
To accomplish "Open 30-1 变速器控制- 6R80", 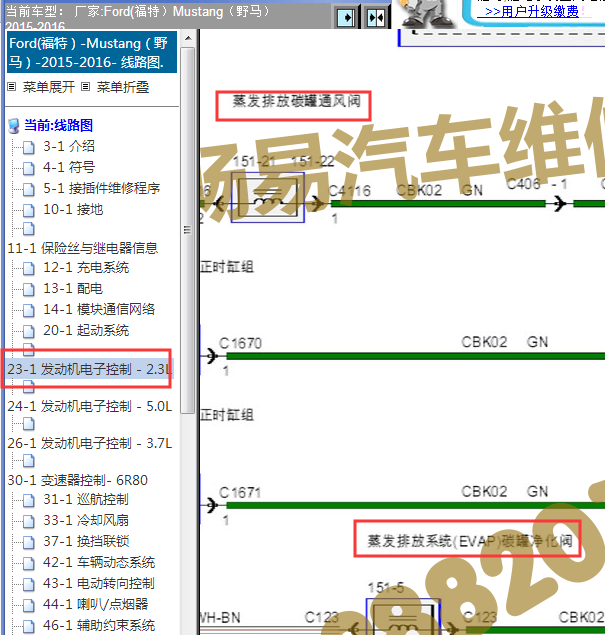I will 77,480.
